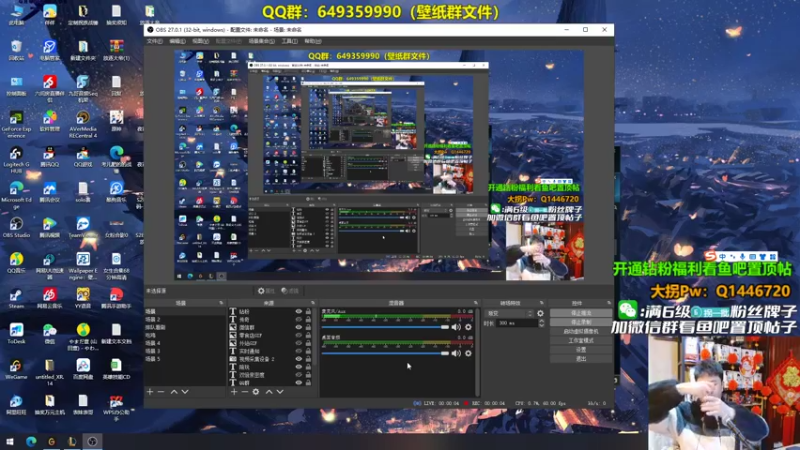Open Logitech G HUB desktop shortcut
800x450 pixels.
pyautogui.click(x=16, y=159)
